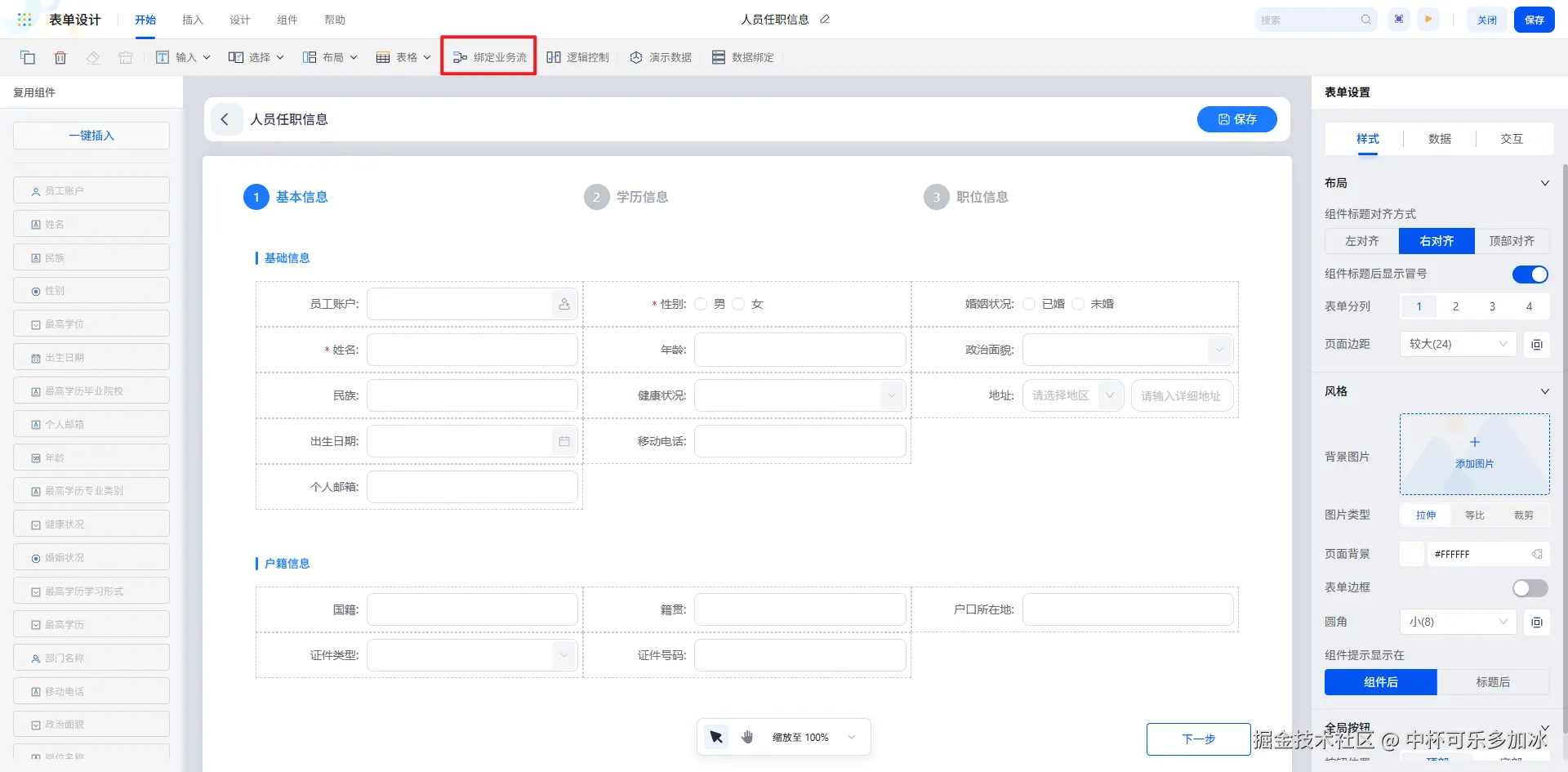
Task: Click the back arrow beside 人员任职信息
Action: pos(225,119)
